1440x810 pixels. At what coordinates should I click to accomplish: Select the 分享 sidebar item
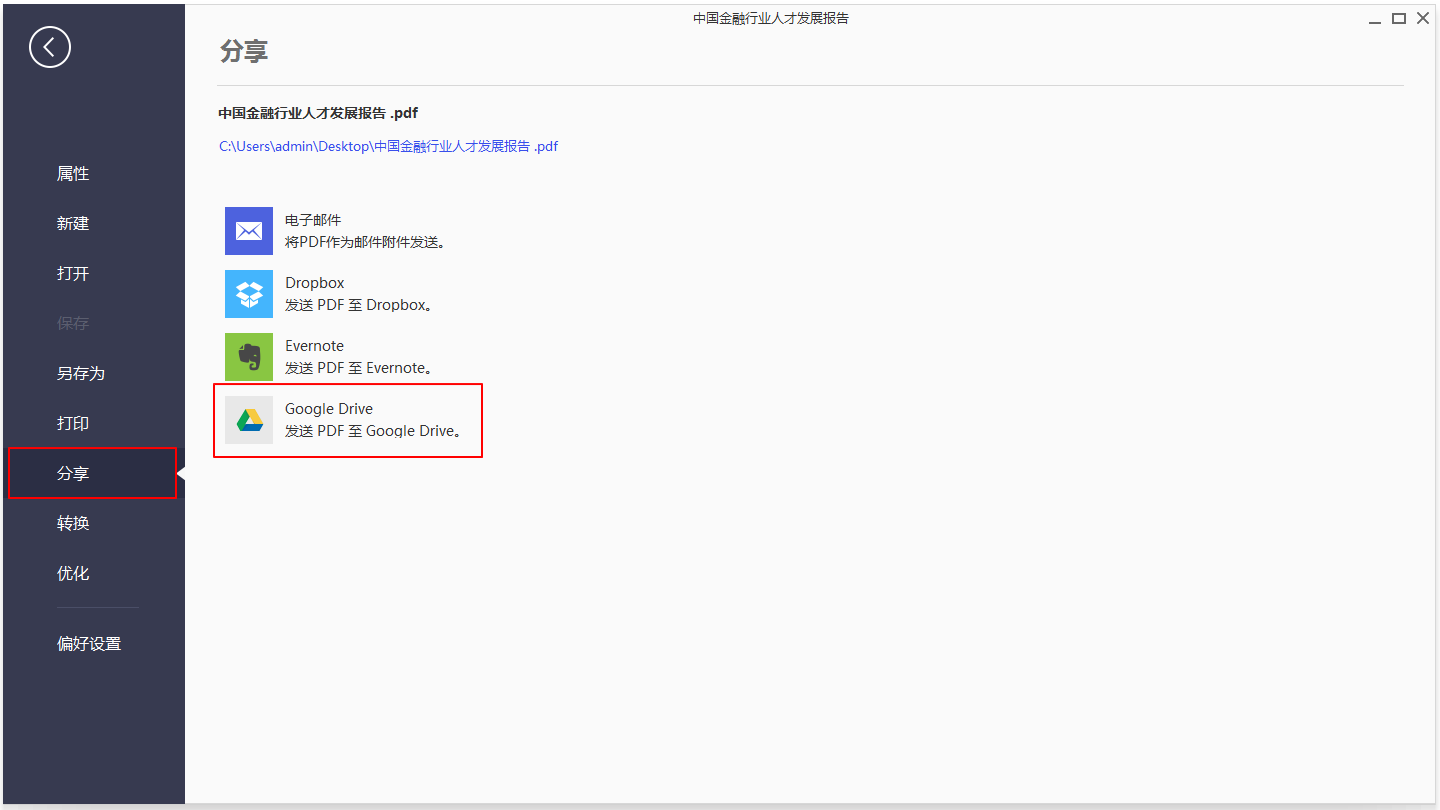click(92, 473)
